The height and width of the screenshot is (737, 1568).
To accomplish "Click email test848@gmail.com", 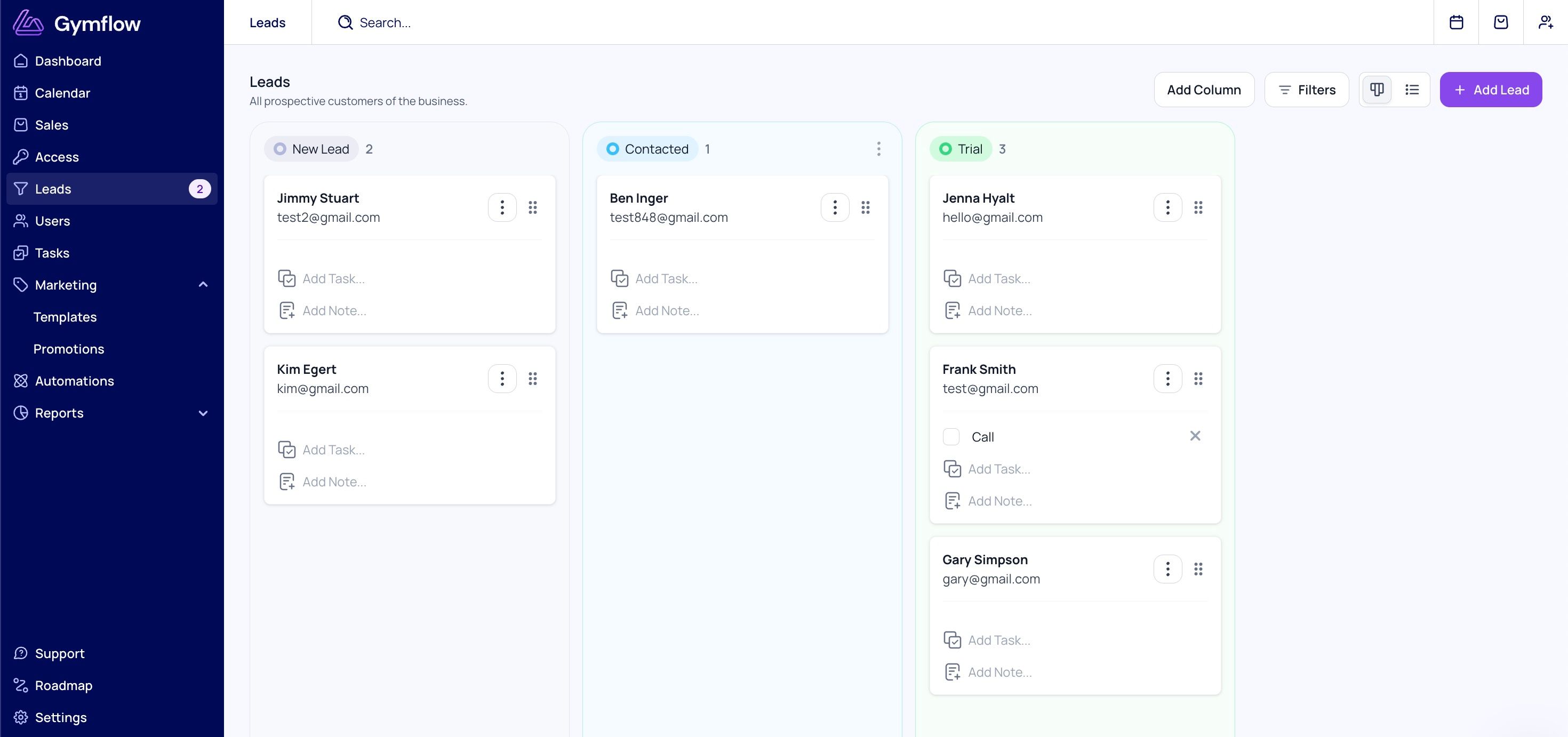I will [x=668, y=217].
